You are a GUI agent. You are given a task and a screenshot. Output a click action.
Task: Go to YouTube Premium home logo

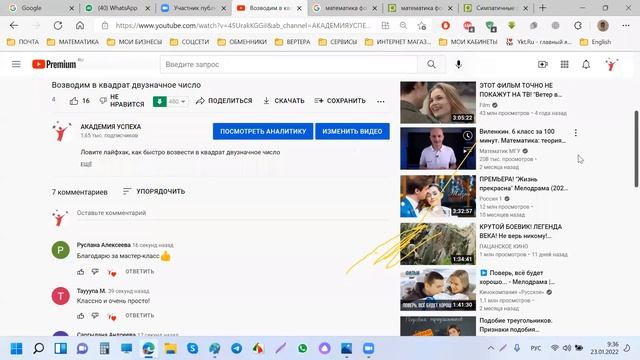54,64
